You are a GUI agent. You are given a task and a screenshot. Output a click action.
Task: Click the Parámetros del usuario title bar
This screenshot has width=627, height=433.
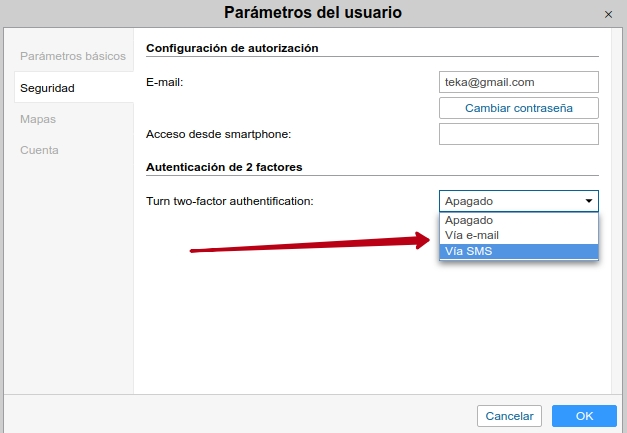pos(313,14)
